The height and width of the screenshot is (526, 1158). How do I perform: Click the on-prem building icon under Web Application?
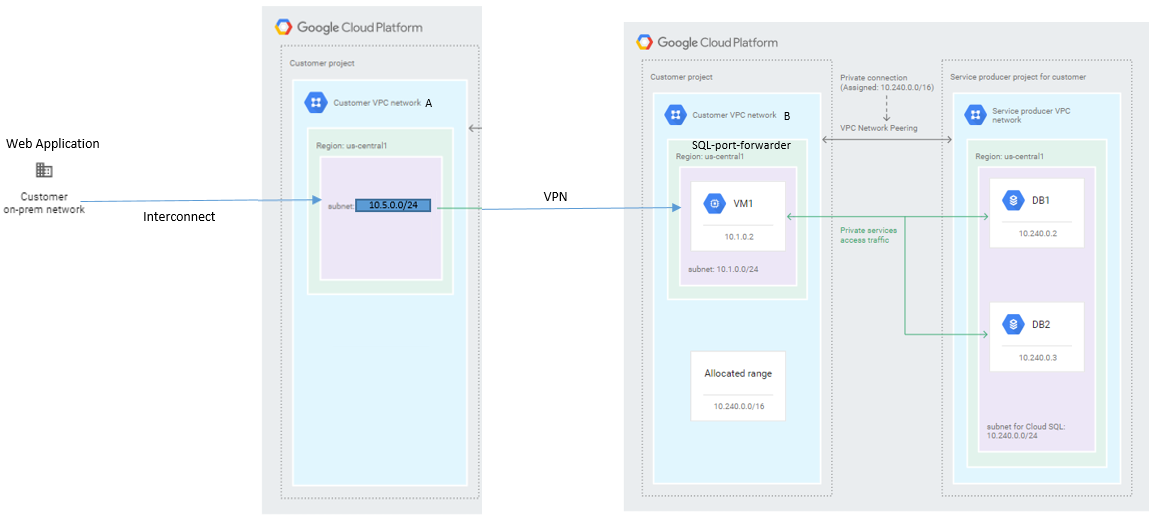coord(44,171)
